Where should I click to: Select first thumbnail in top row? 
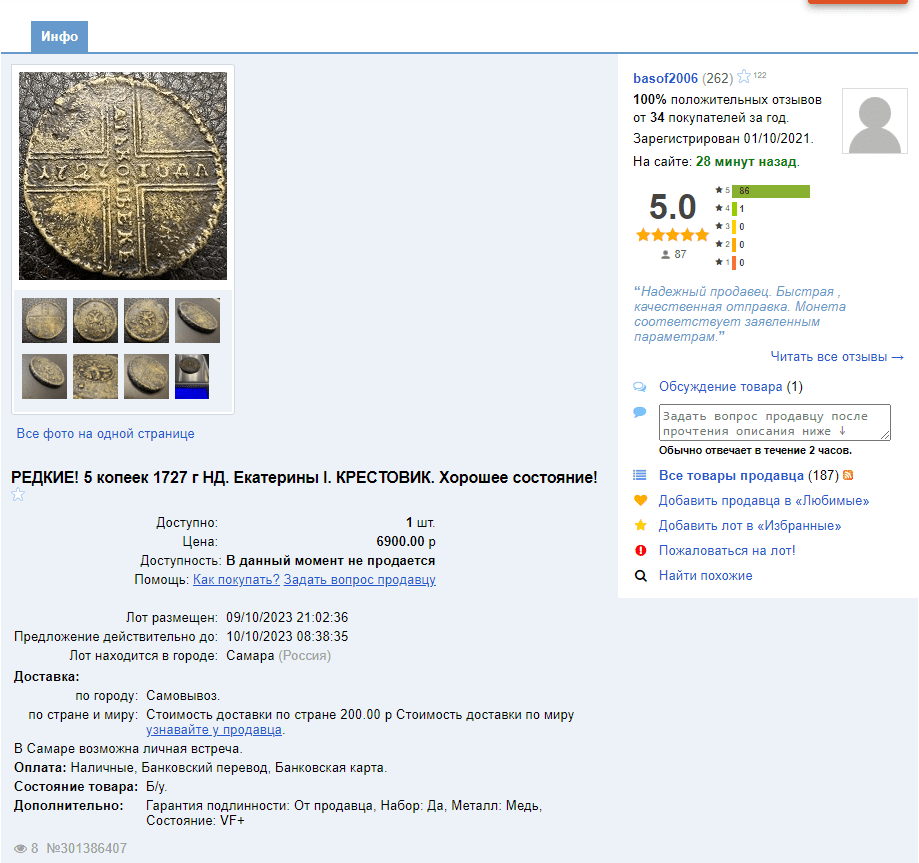click(45, 320)
